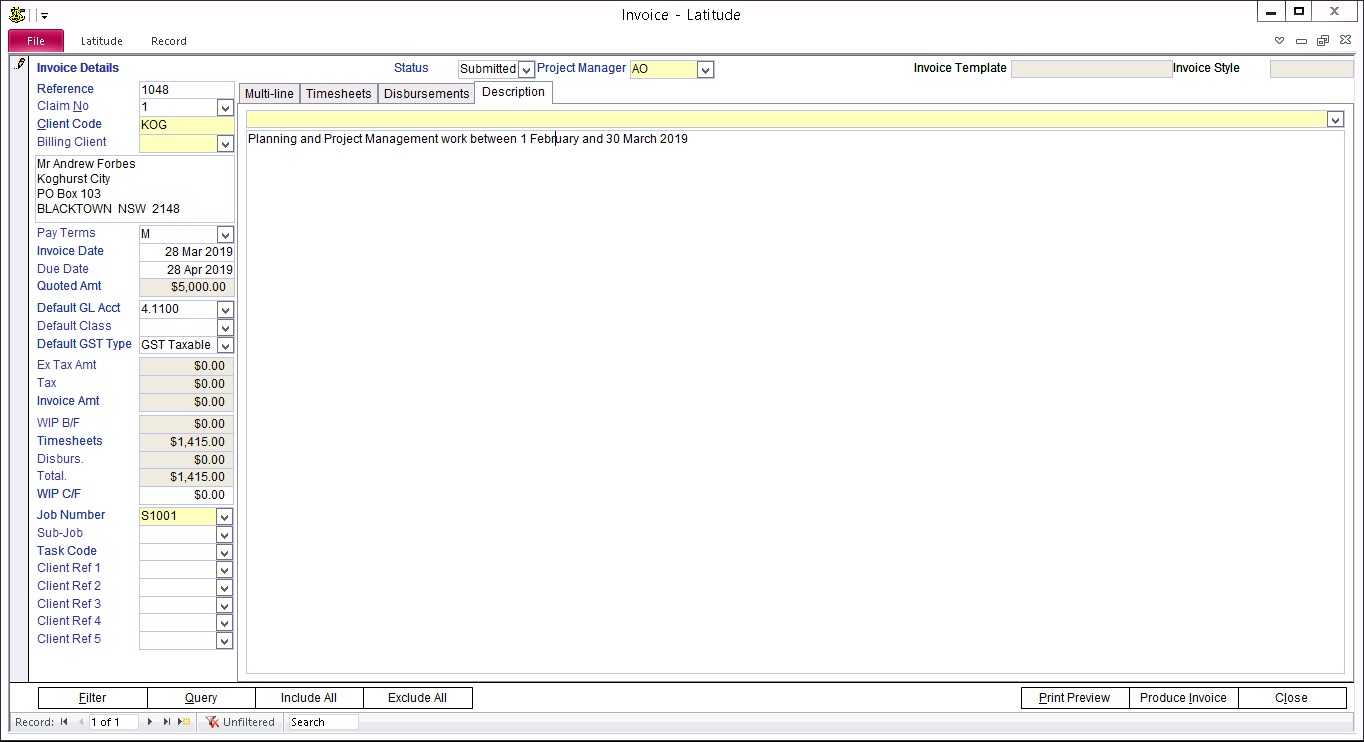
Task: Open the Quick Access Toolbar customize arrow
Action: coord(44,16)
